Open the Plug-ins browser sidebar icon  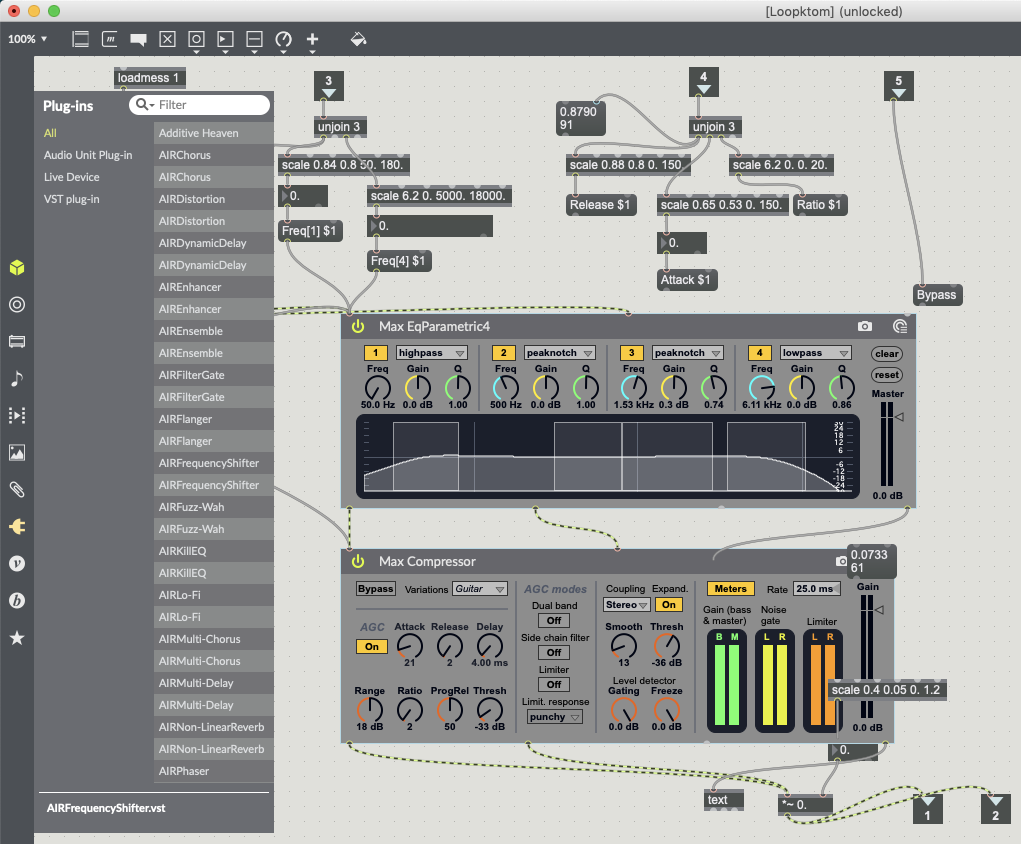[16, 526]
